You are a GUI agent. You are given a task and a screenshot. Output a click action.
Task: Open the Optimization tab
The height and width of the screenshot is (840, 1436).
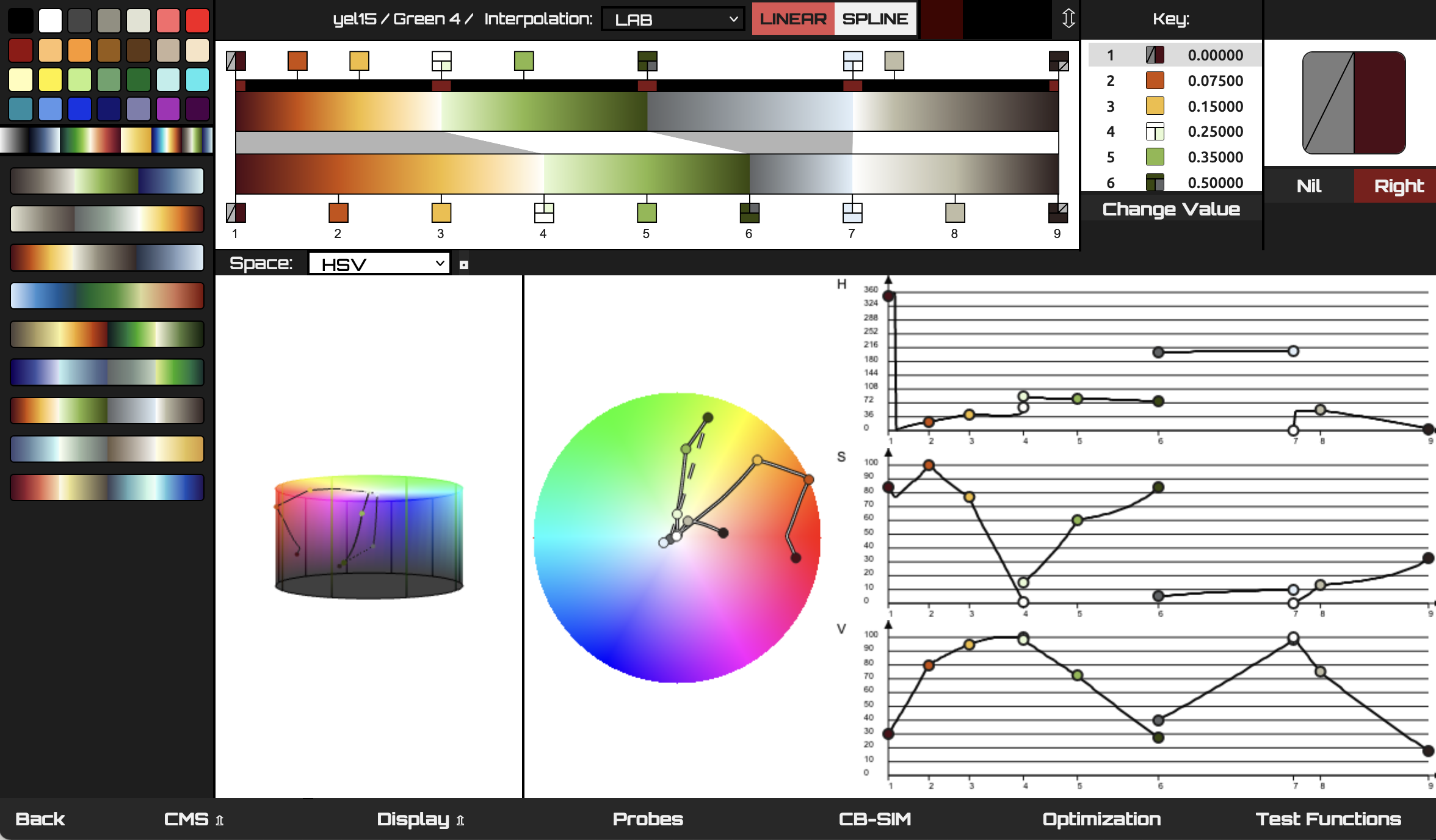tap(1101, 819)
